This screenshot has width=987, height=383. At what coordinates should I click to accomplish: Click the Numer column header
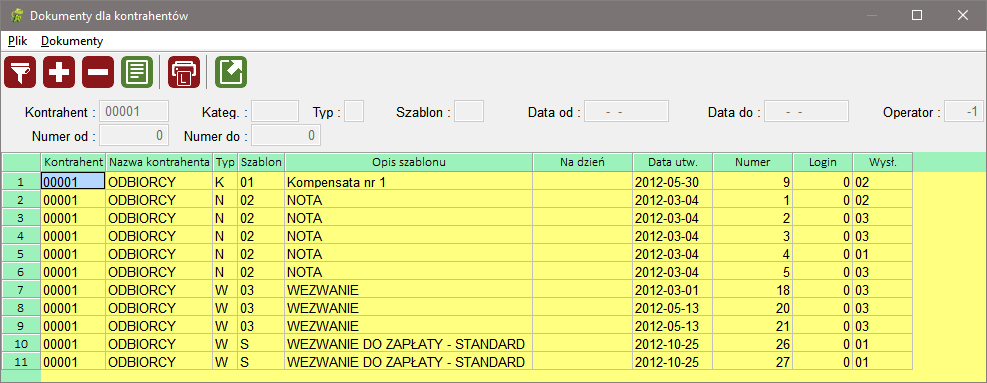pyautogui.click(x=753, y=162)
